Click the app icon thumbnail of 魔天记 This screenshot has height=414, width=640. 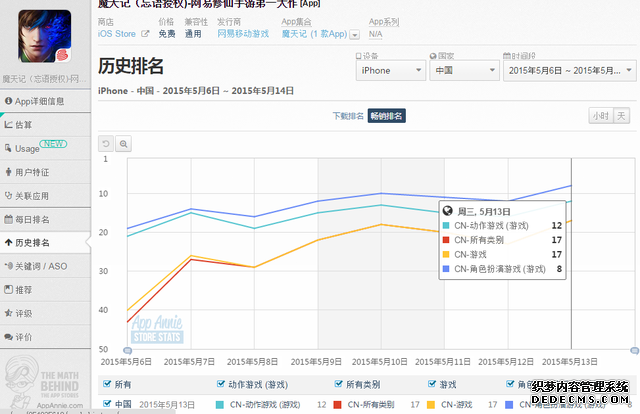click(x=44, y=36)
